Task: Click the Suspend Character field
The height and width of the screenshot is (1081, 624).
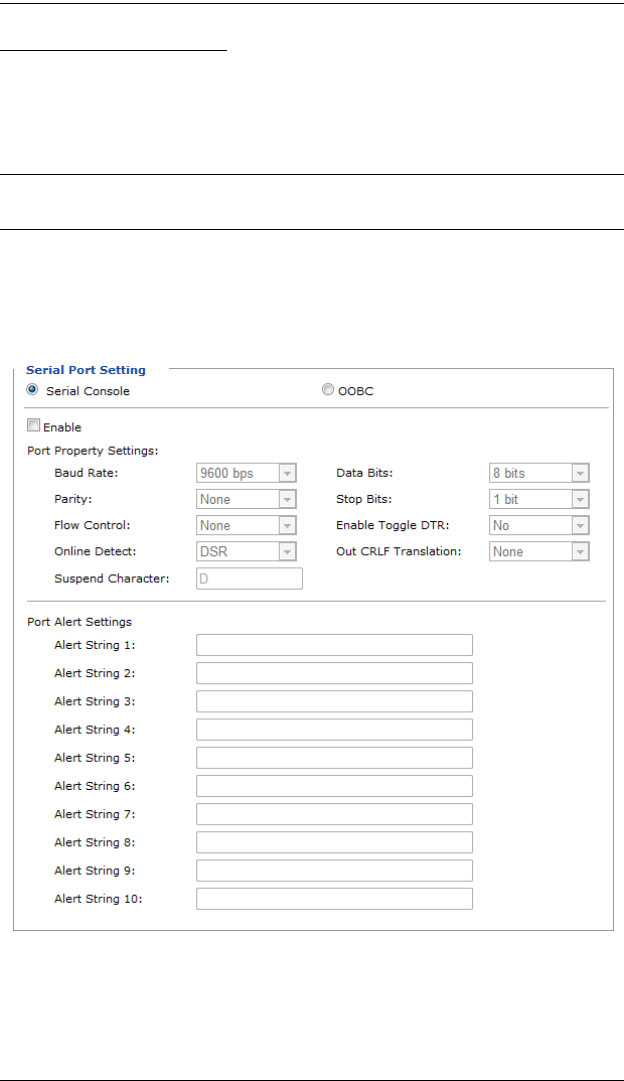Action: (249, 578)
